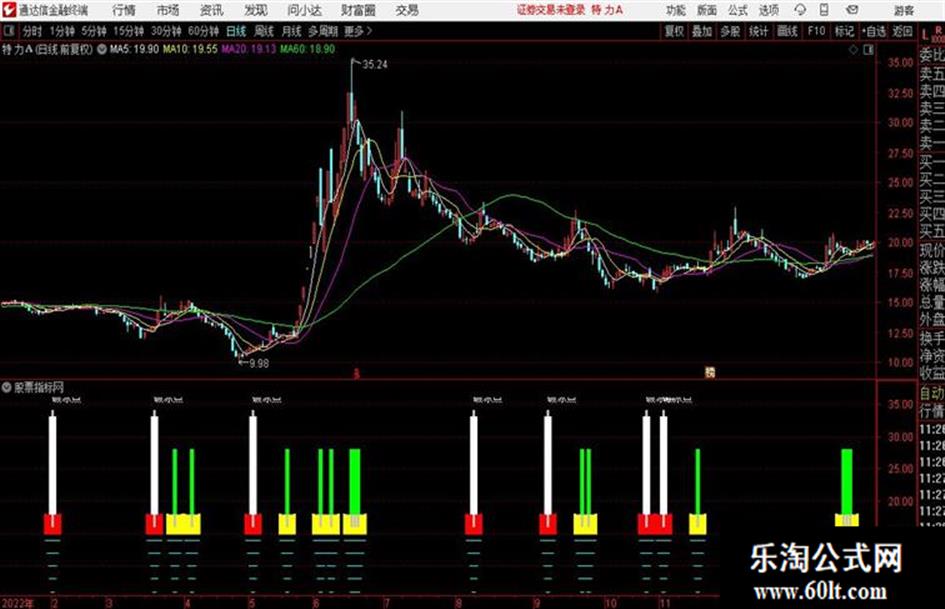Viewport: 945px width, 609px height.
Task: Click the 标记 toolbar button
Action: coord(844,31)
